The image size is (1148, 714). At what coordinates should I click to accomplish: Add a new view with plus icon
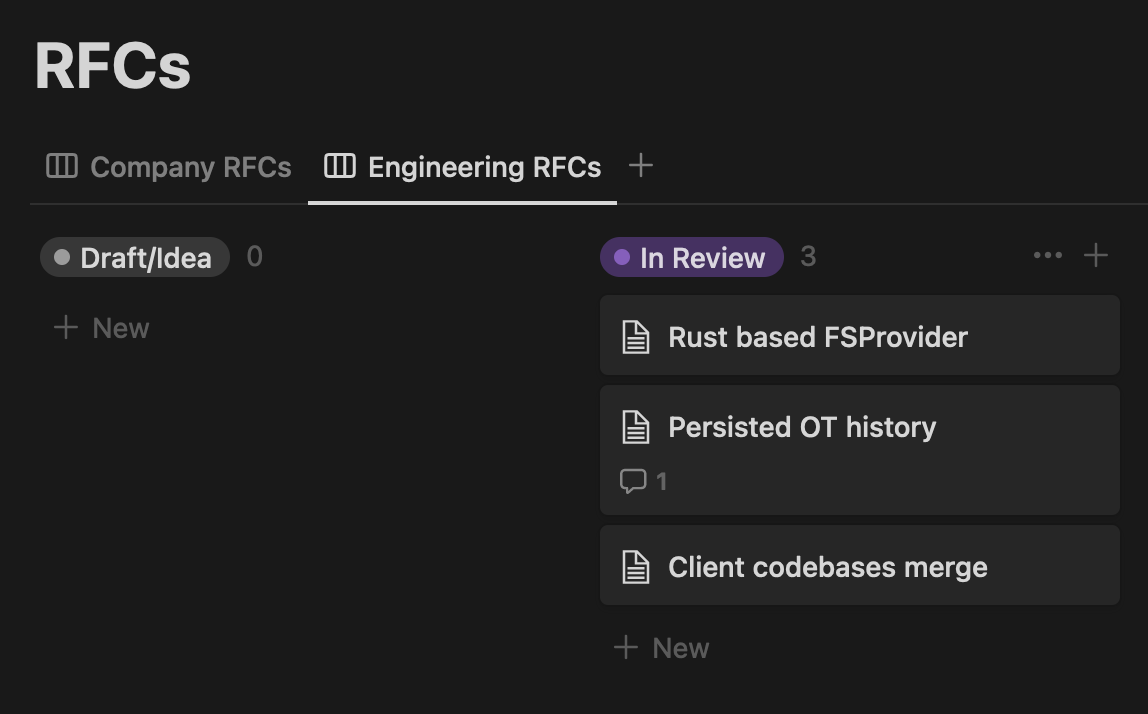coord(641,166)
